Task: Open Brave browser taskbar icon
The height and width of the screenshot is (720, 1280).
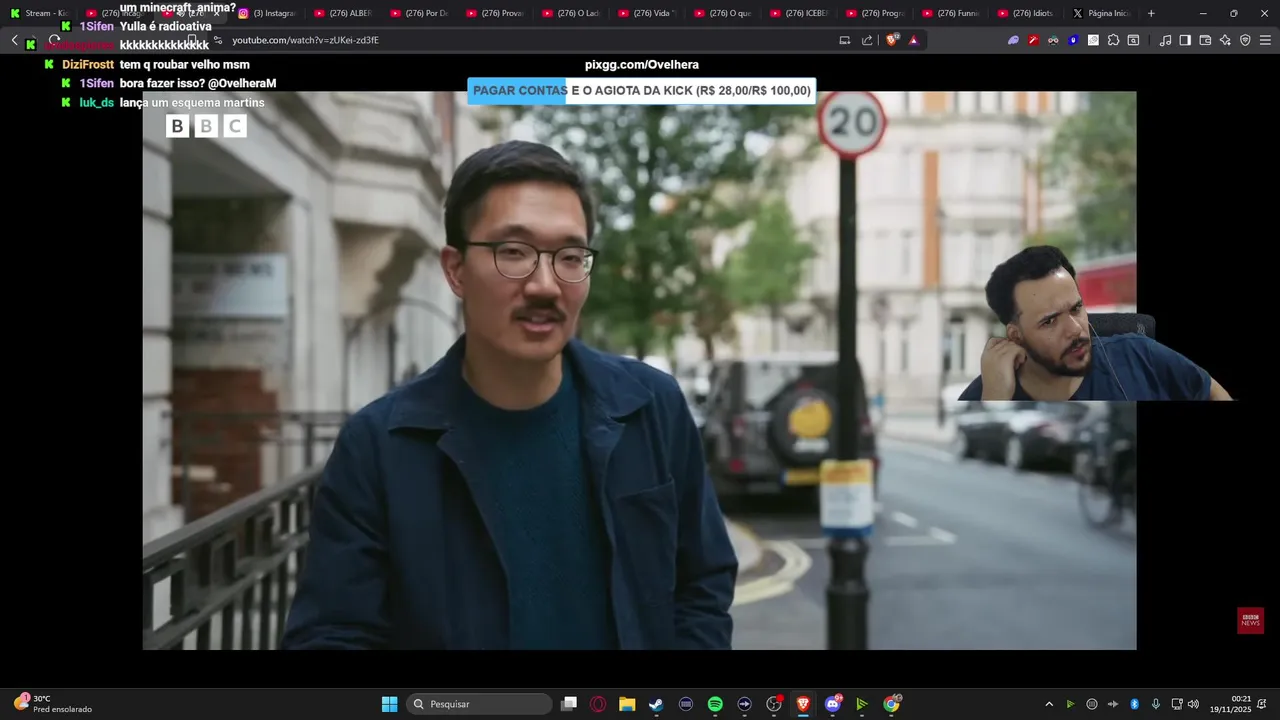Action: (x=803, y=704)
